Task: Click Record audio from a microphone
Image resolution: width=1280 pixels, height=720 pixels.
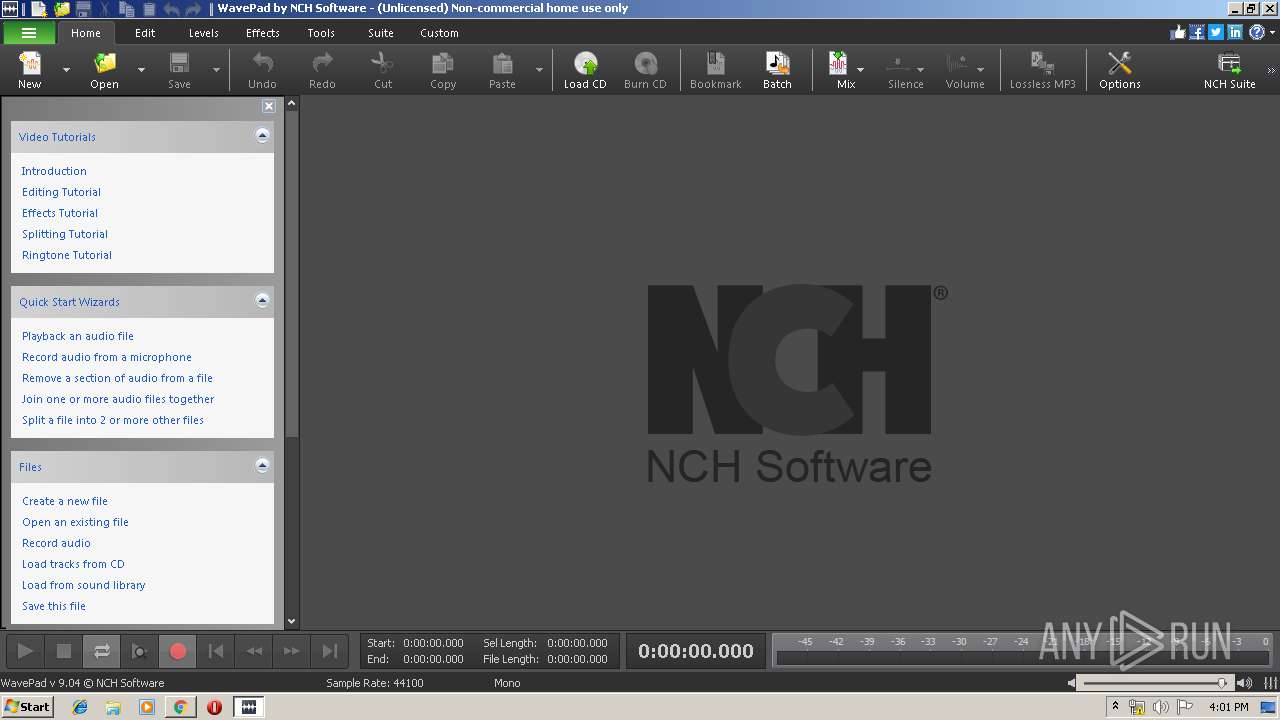Action: coord(107,357)
